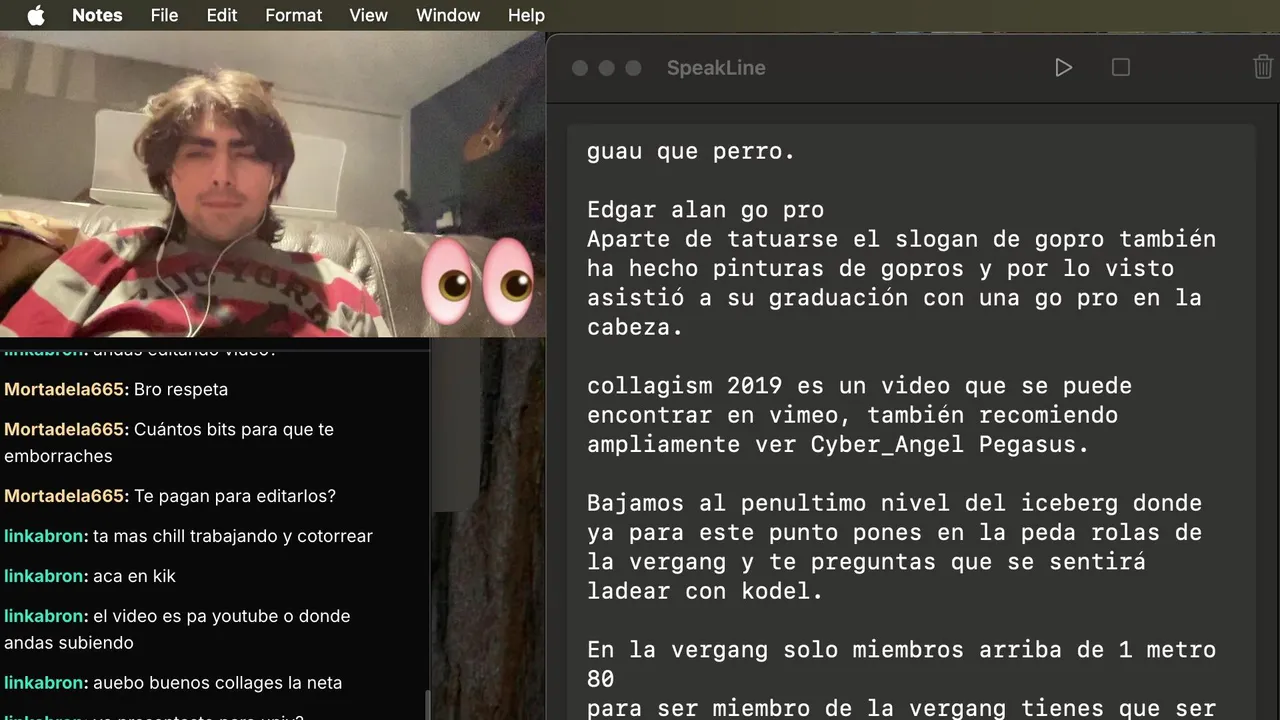The width and height of the screenshot is (1280, 720).
Task: Open the Edit menu
Action: click(222, 15)
